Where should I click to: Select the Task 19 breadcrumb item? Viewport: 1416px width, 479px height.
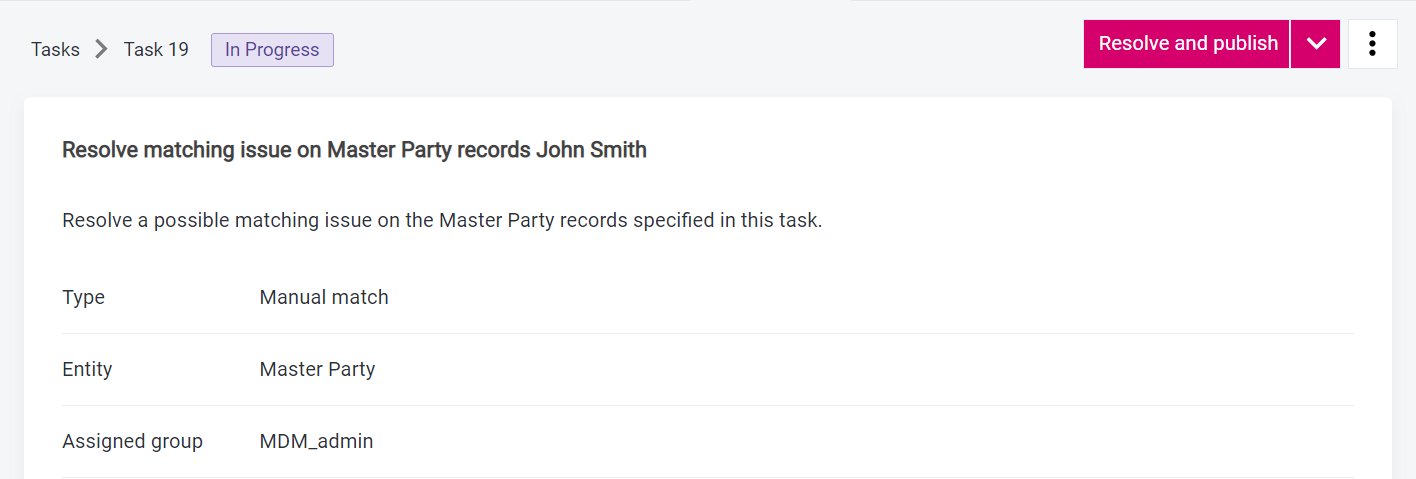(x=156, y=49)
